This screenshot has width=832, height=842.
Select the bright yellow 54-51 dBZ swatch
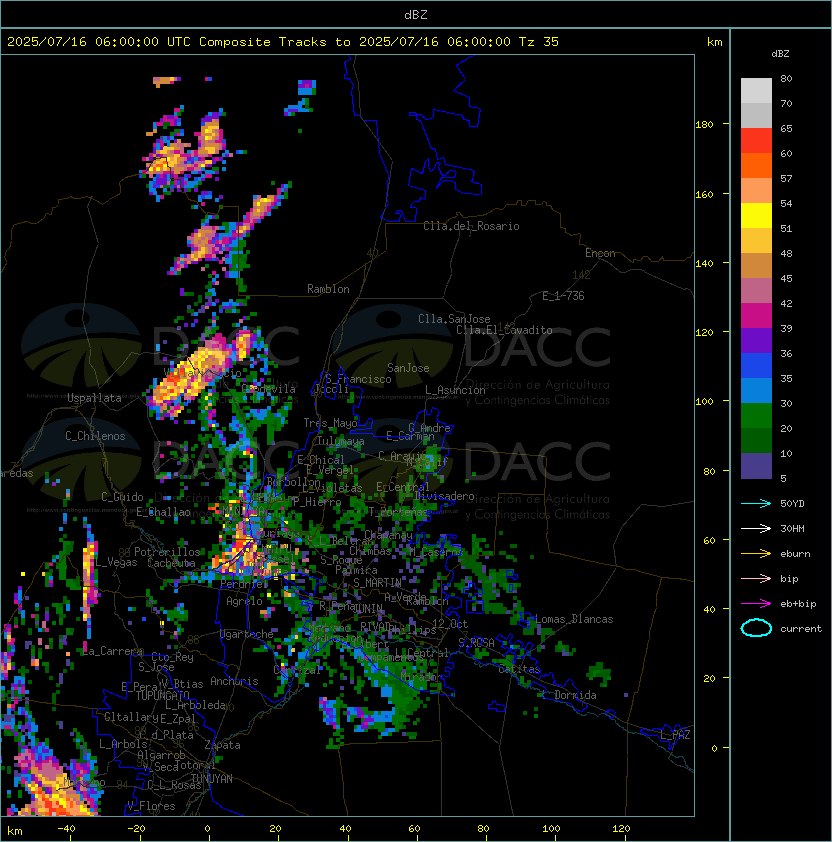(x=756, y=215)
